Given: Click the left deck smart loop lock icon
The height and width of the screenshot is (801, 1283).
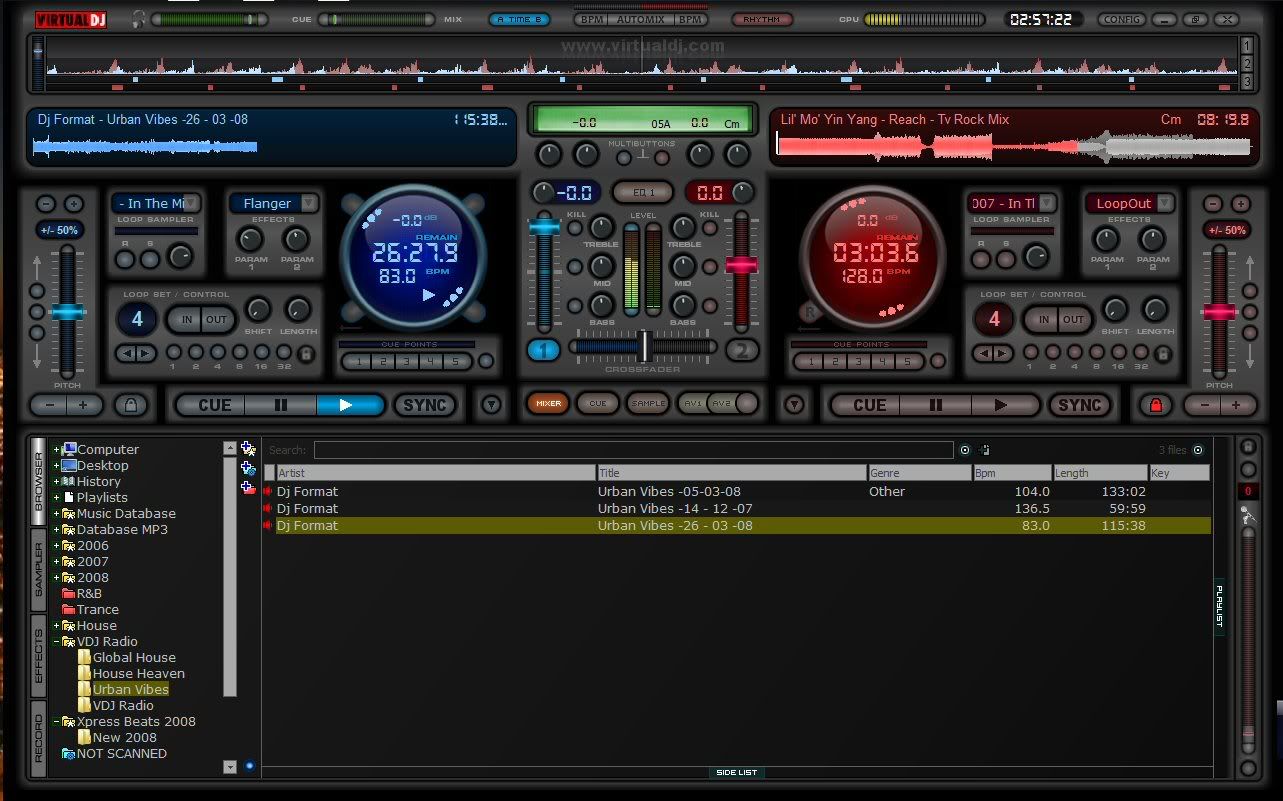Looking at the screenshot, I should tap(306, 353).
